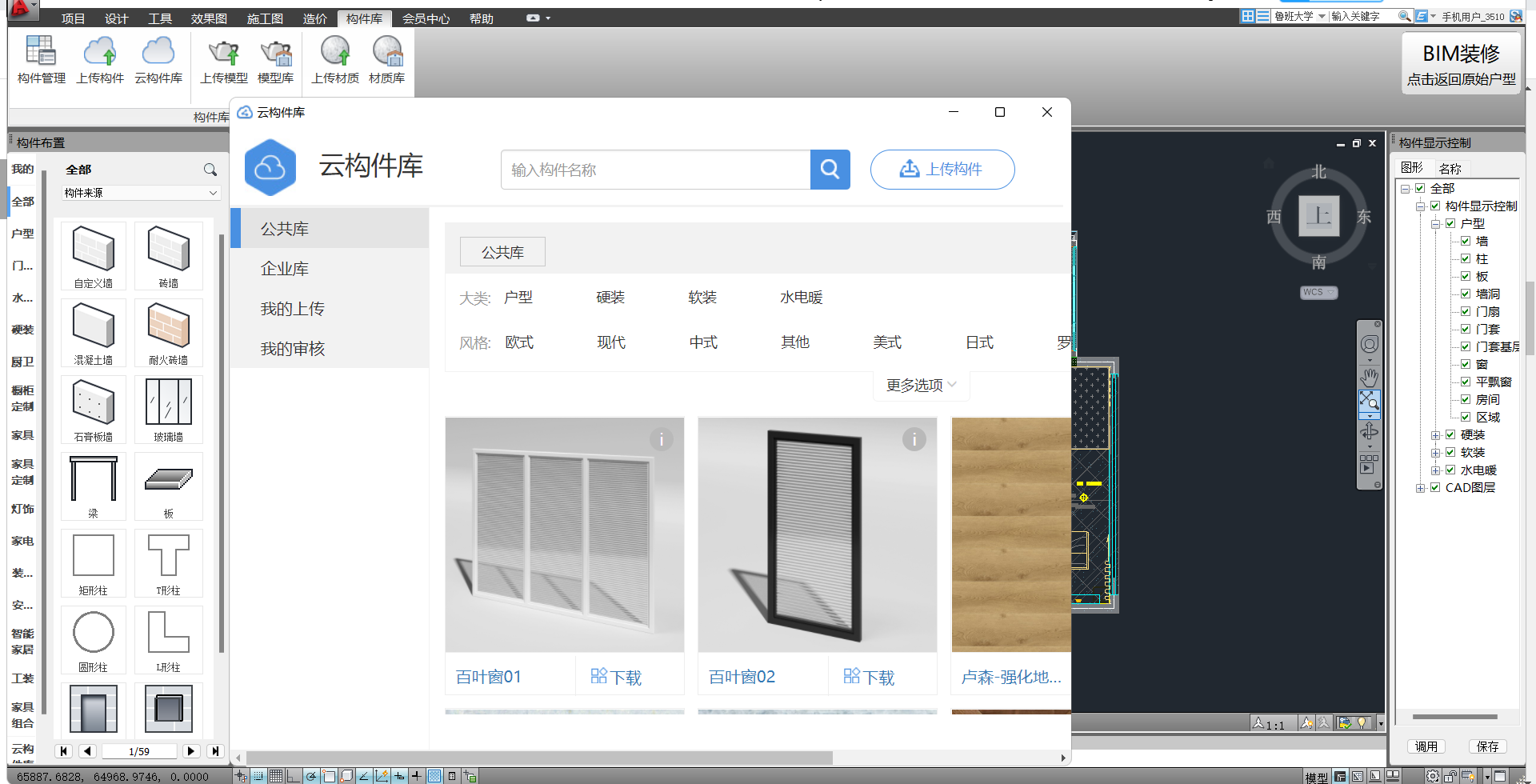Viewport: 1536px width, 784px height.
Task: Toggle the 柱 visibility checkbox
Action: pos(1466,258)
